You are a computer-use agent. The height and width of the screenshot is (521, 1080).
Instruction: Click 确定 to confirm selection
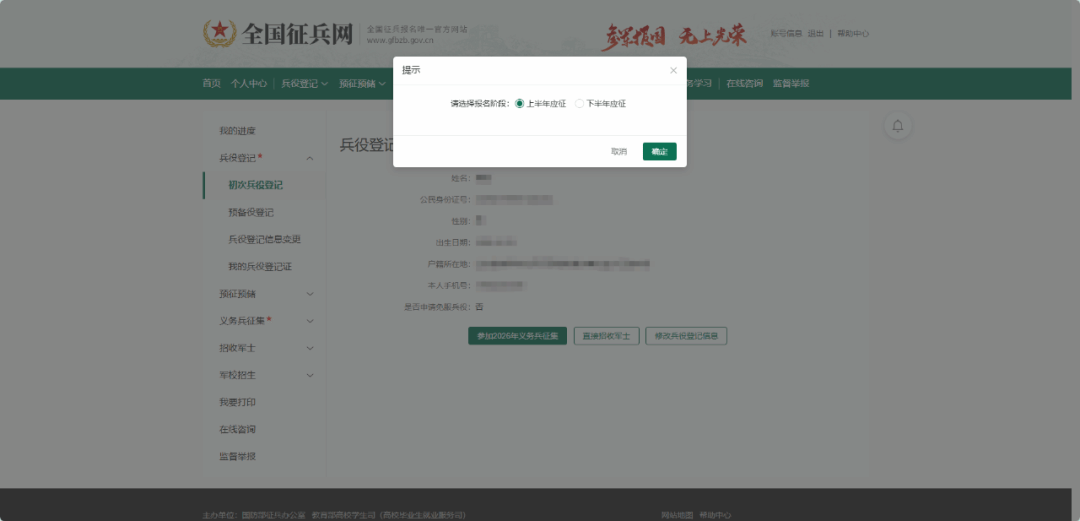[659, 151]
